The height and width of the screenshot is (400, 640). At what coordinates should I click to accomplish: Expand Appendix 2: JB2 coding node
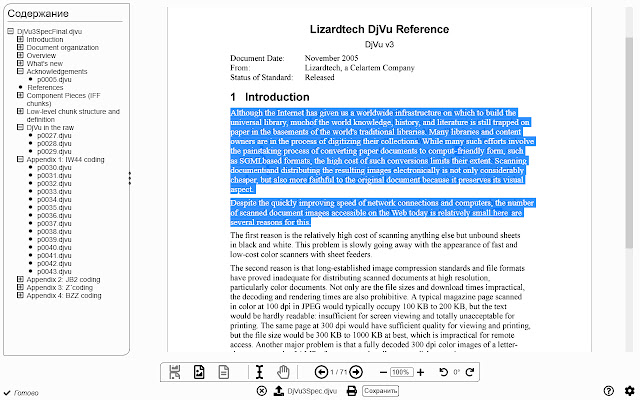coord(20,279)
